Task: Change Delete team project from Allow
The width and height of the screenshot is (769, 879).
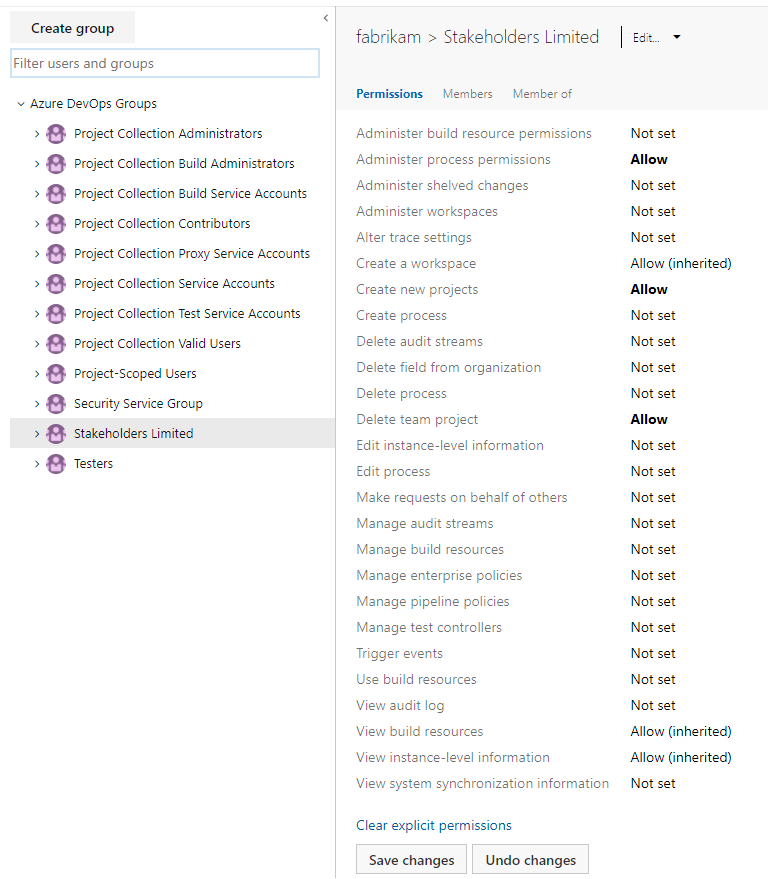Action: (x=648, y=419)
